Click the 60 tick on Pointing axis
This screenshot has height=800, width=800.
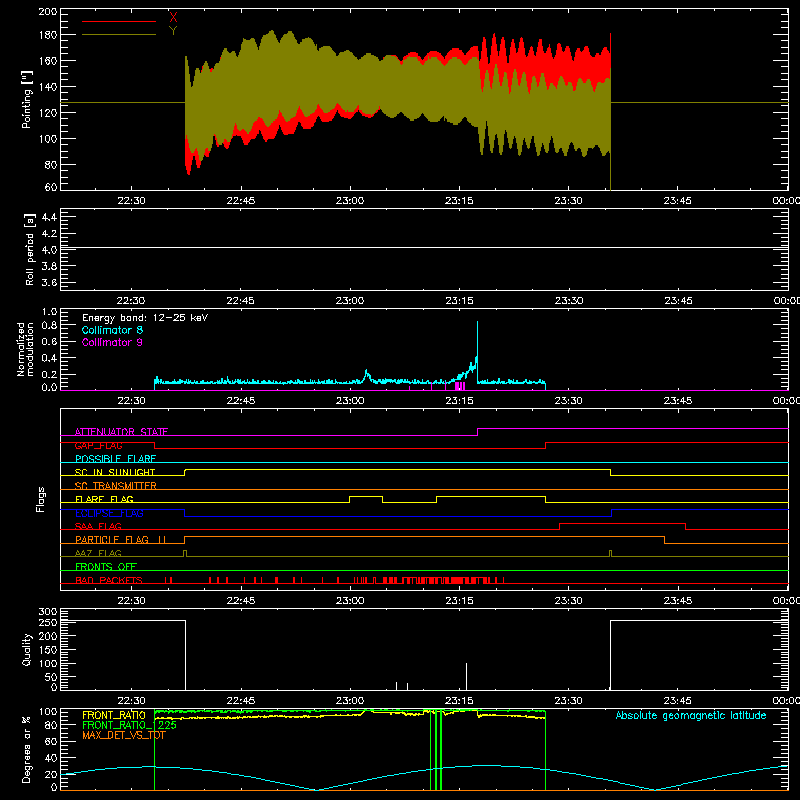click(x=51, y=187)
